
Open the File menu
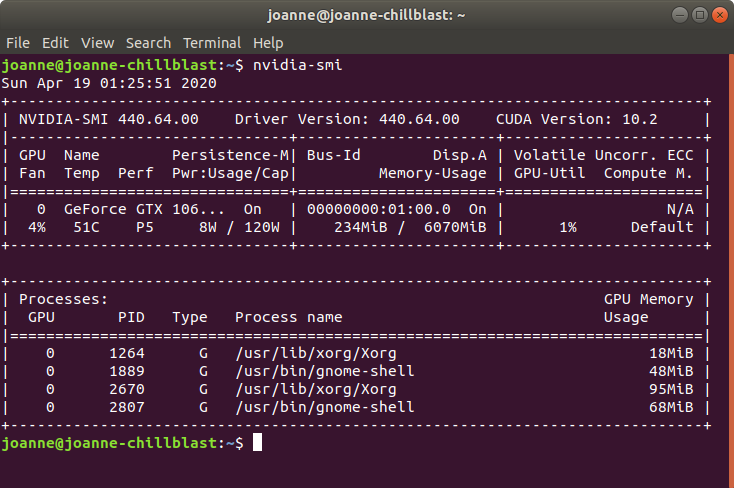(x=18, y=43)
